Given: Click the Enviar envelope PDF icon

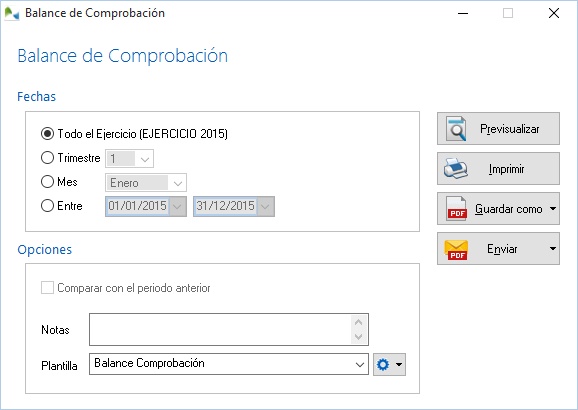Looking at the screenshot, I should (x=456, y=249).
